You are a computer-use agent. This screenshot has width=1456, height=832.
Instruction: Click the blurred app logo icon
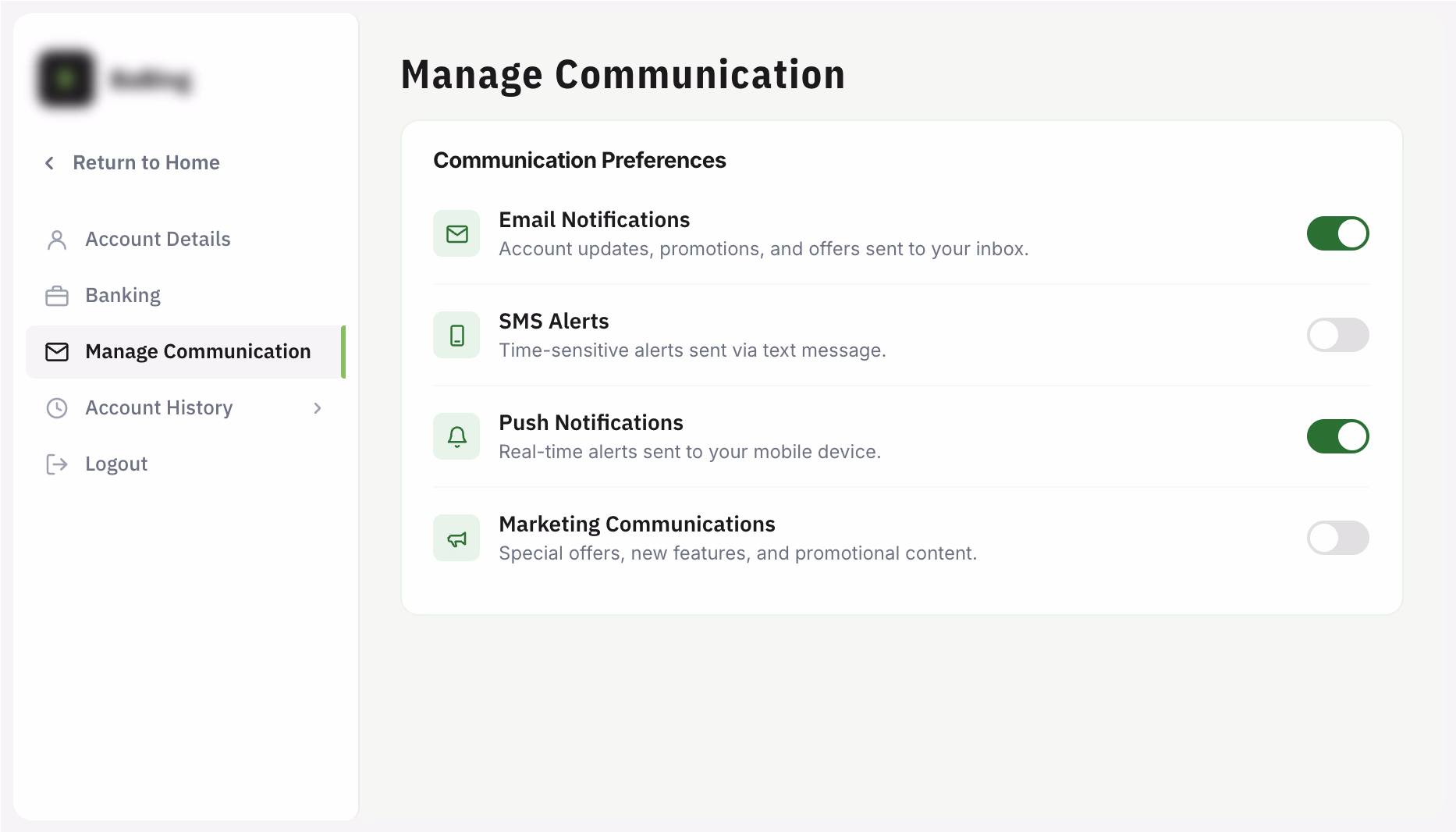pyautogui.click(x=66, y=79)
